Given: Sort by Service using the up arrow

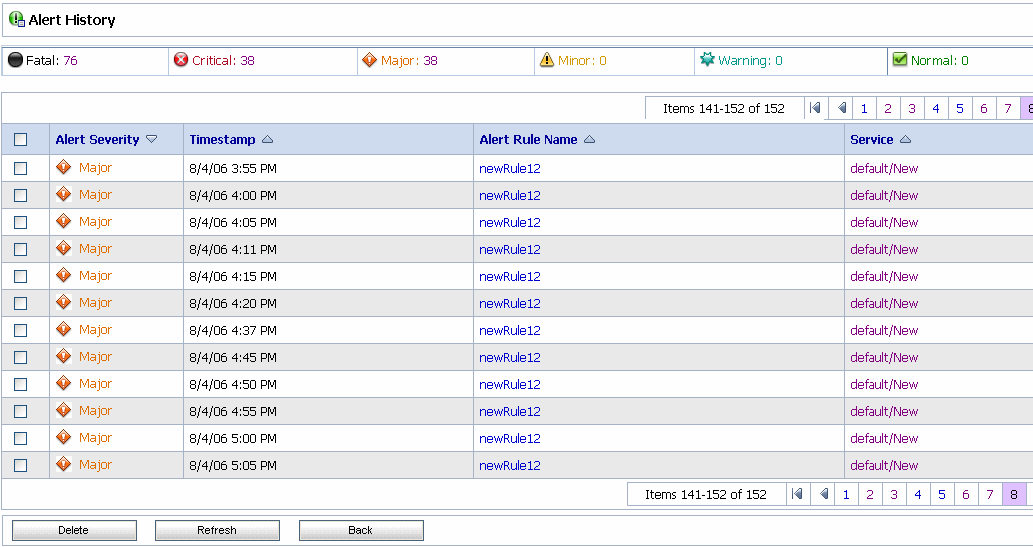Looking at the screenshot, I should [905, 139].
